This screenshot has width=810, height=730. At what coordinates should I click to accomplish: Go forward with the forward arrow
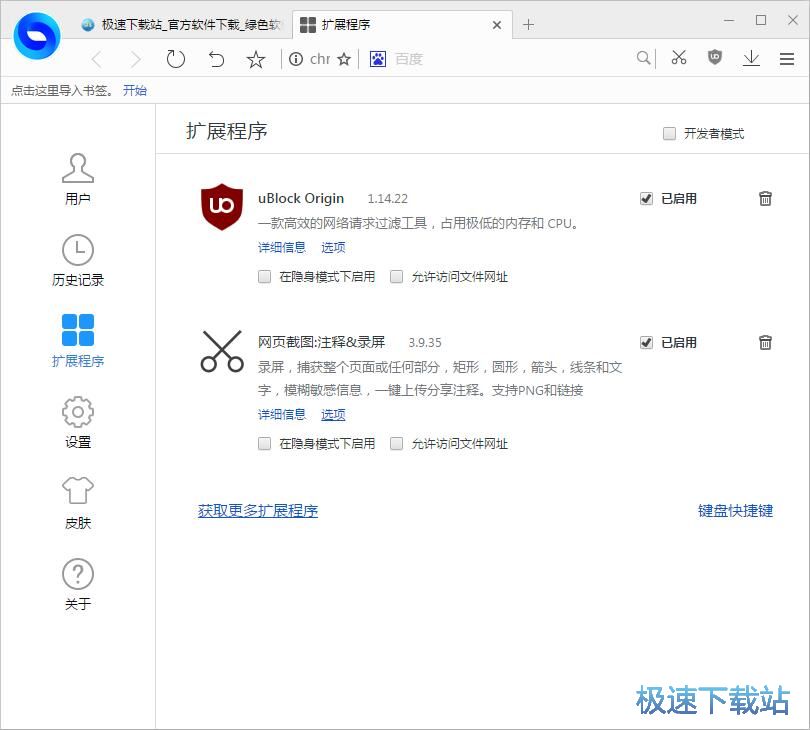(x=136, y=59)
